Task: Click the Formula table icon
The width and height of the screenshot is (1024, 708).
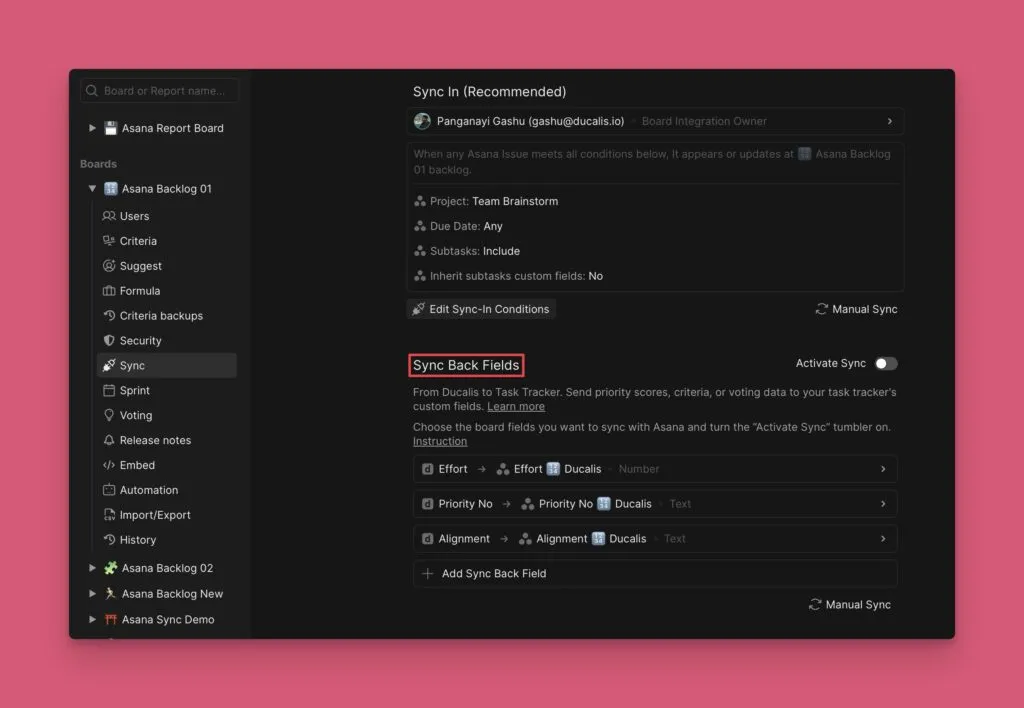Action: pos(110,291)
